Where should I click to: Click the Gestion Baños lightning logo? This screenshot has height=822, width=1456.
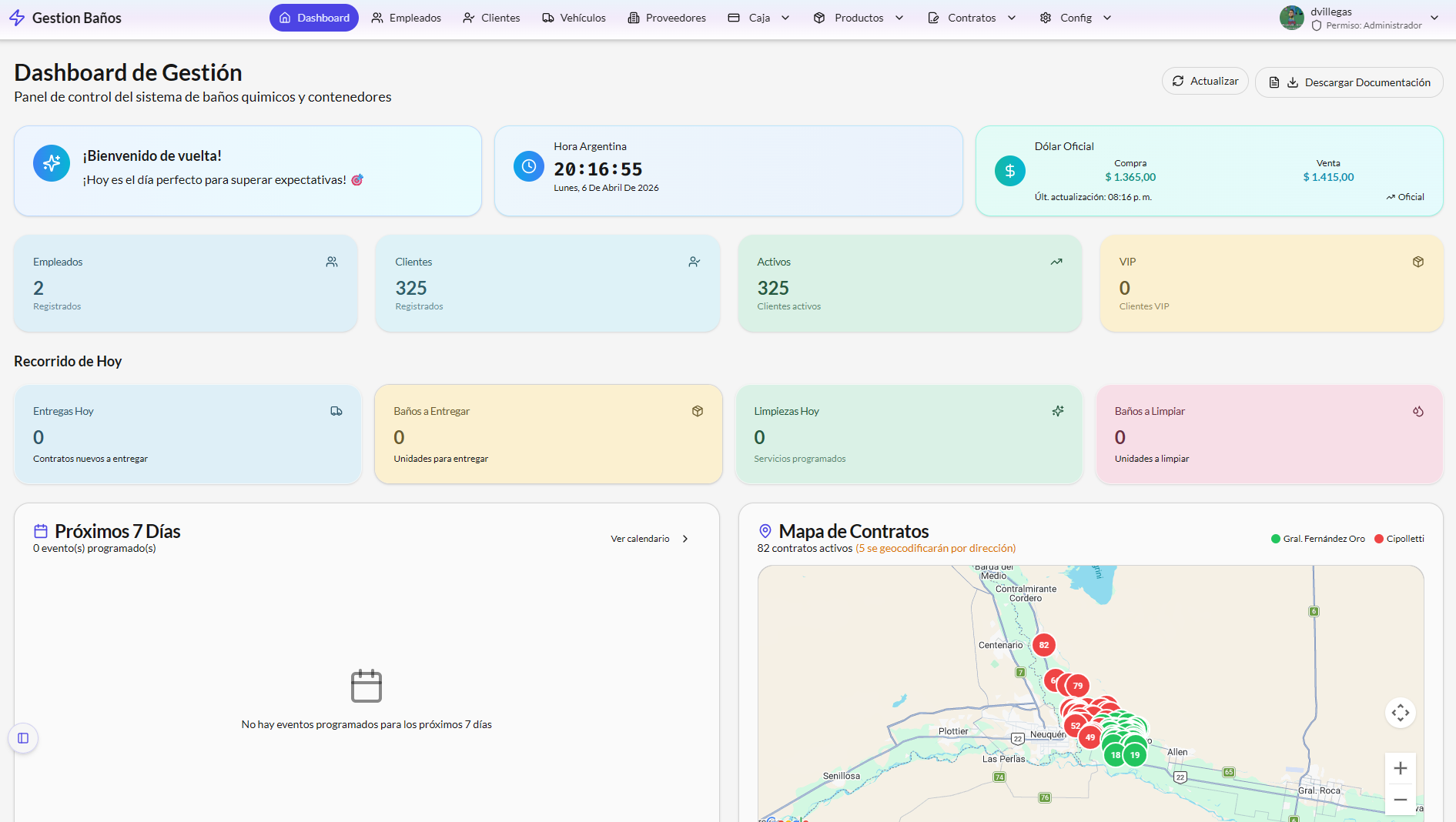click(x=17, y=18)
